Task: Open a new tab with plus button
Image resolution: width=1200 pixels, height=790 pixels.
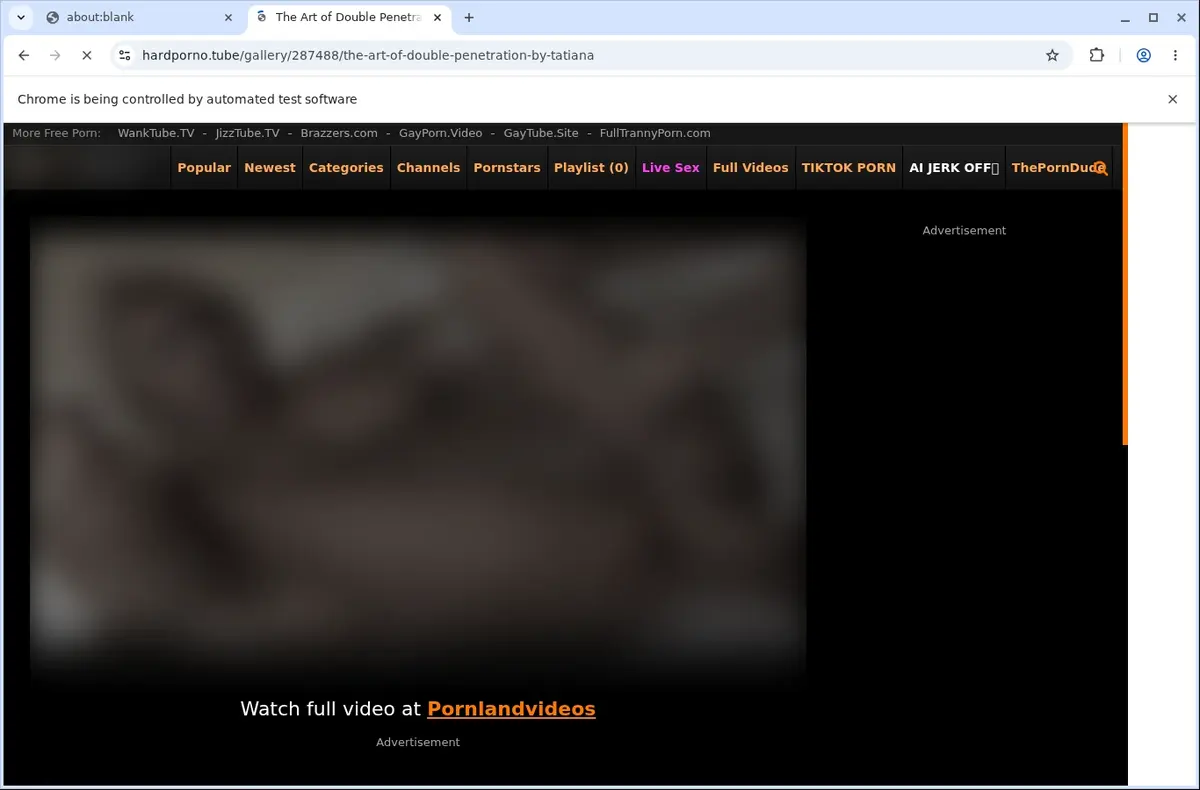Action: click(469, 17)
